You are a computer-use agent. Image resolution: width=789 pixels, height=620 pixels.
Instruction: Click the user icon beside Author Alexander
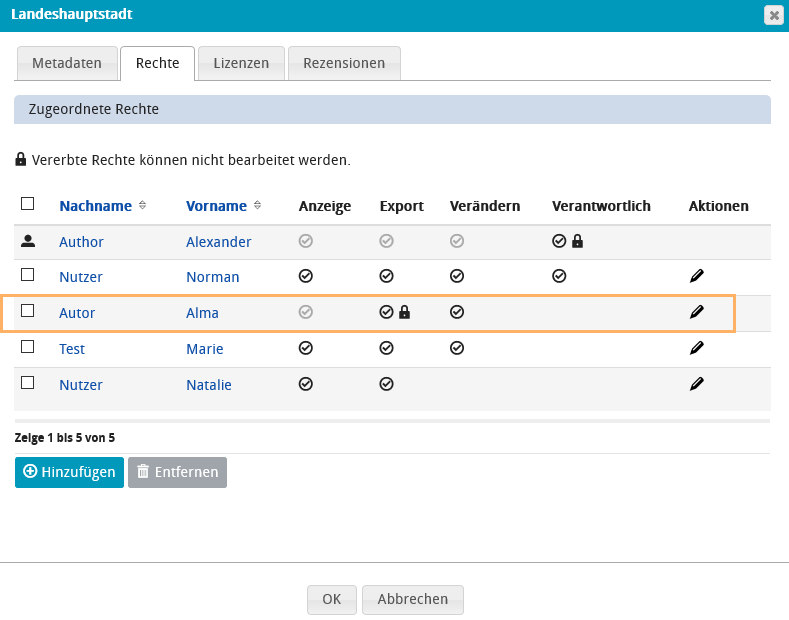(28, 241)
